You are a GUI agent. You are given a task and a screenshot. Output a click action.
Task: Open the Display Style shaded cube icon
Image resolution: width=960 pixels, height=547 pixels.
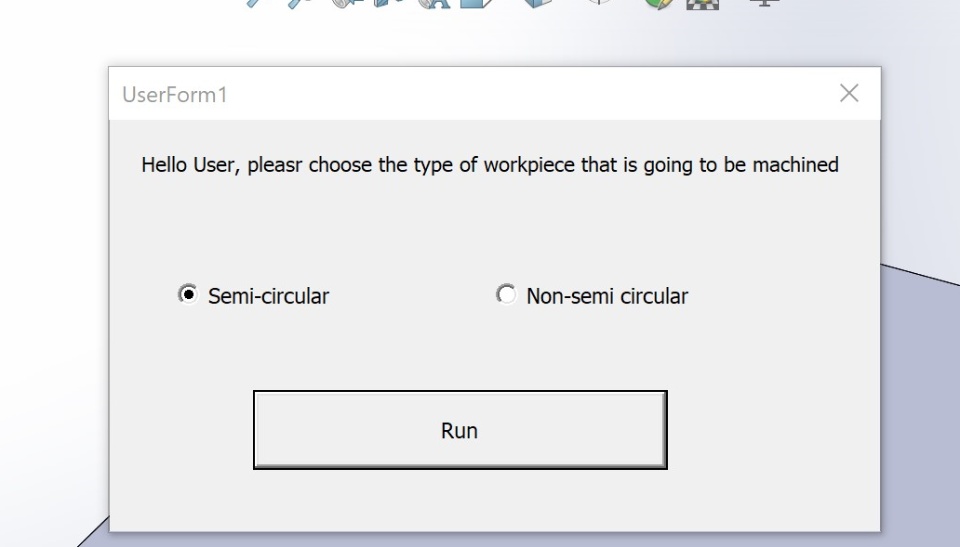click(x=538, y=3)
